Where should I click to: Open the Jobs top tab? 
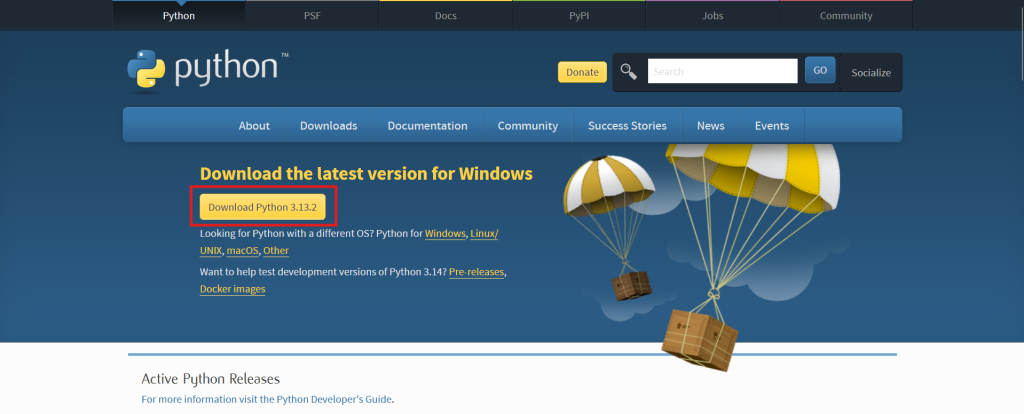[x=712, y=15]
